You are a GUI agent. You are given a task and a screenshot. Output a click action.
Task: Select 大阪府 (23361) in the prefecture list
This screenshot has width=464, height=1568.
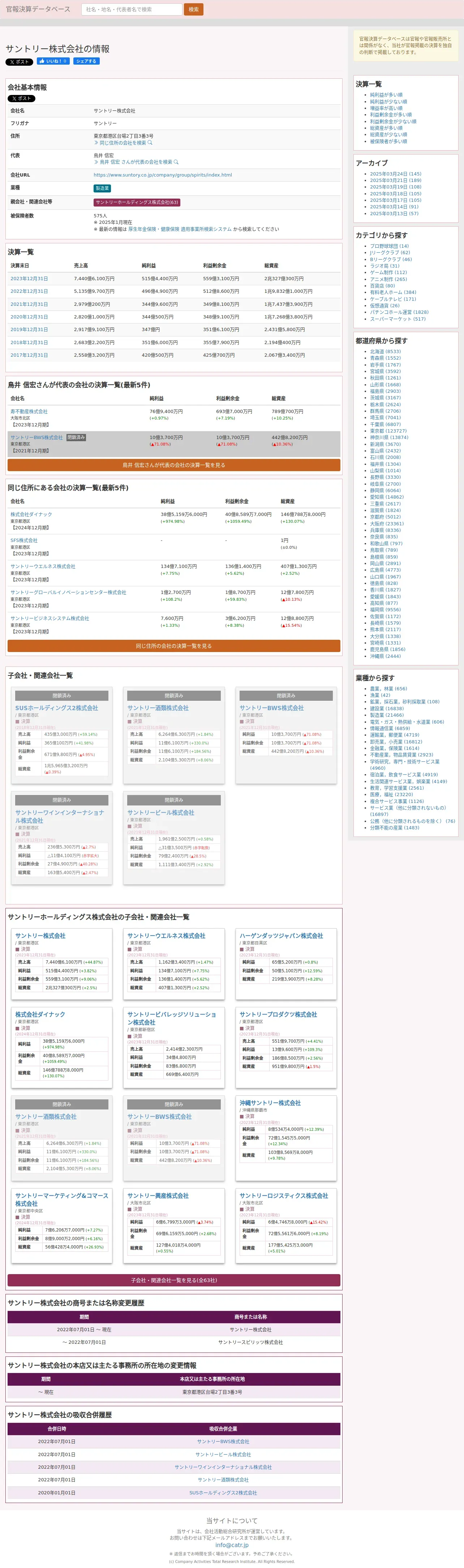[x=387, y=524]
